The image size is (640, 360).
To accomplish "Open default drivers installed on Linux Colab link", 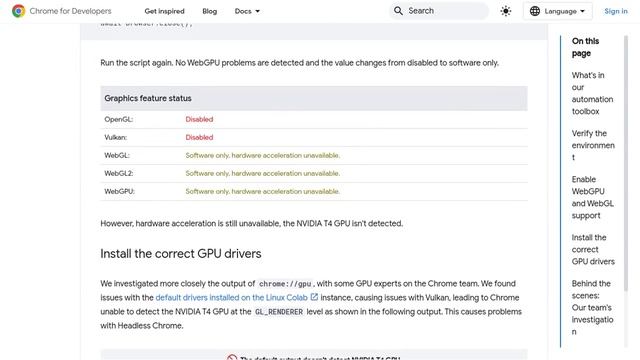I will (231, 298).
